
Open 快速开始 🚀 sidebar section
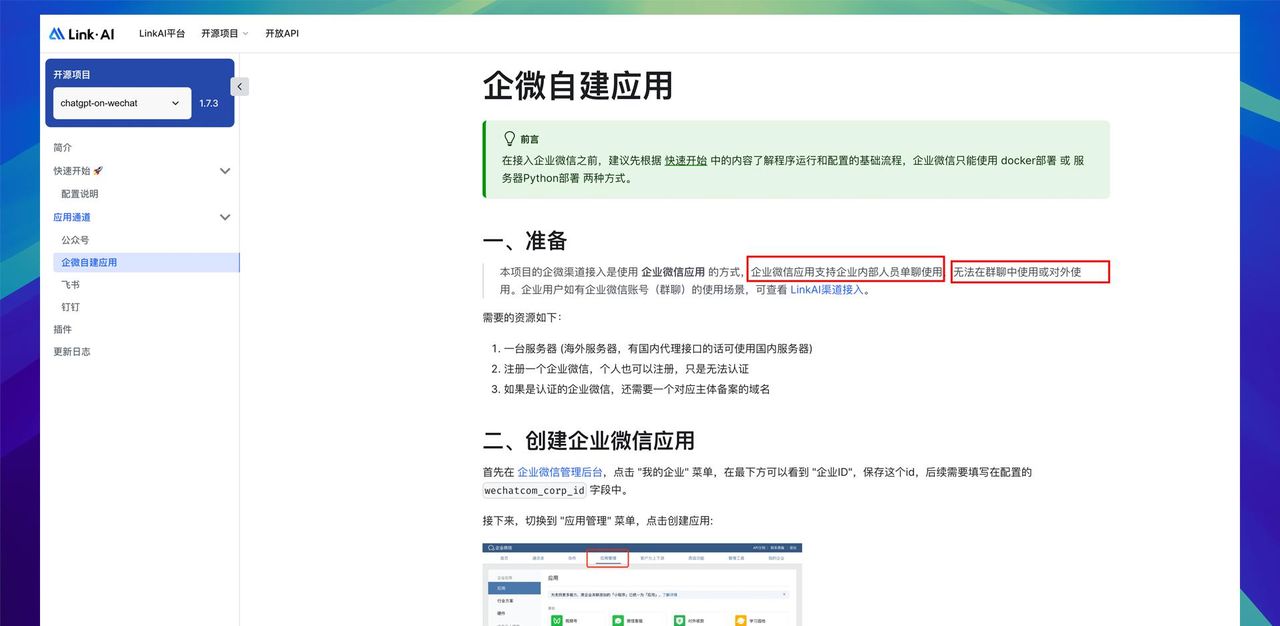pos(78,171)
